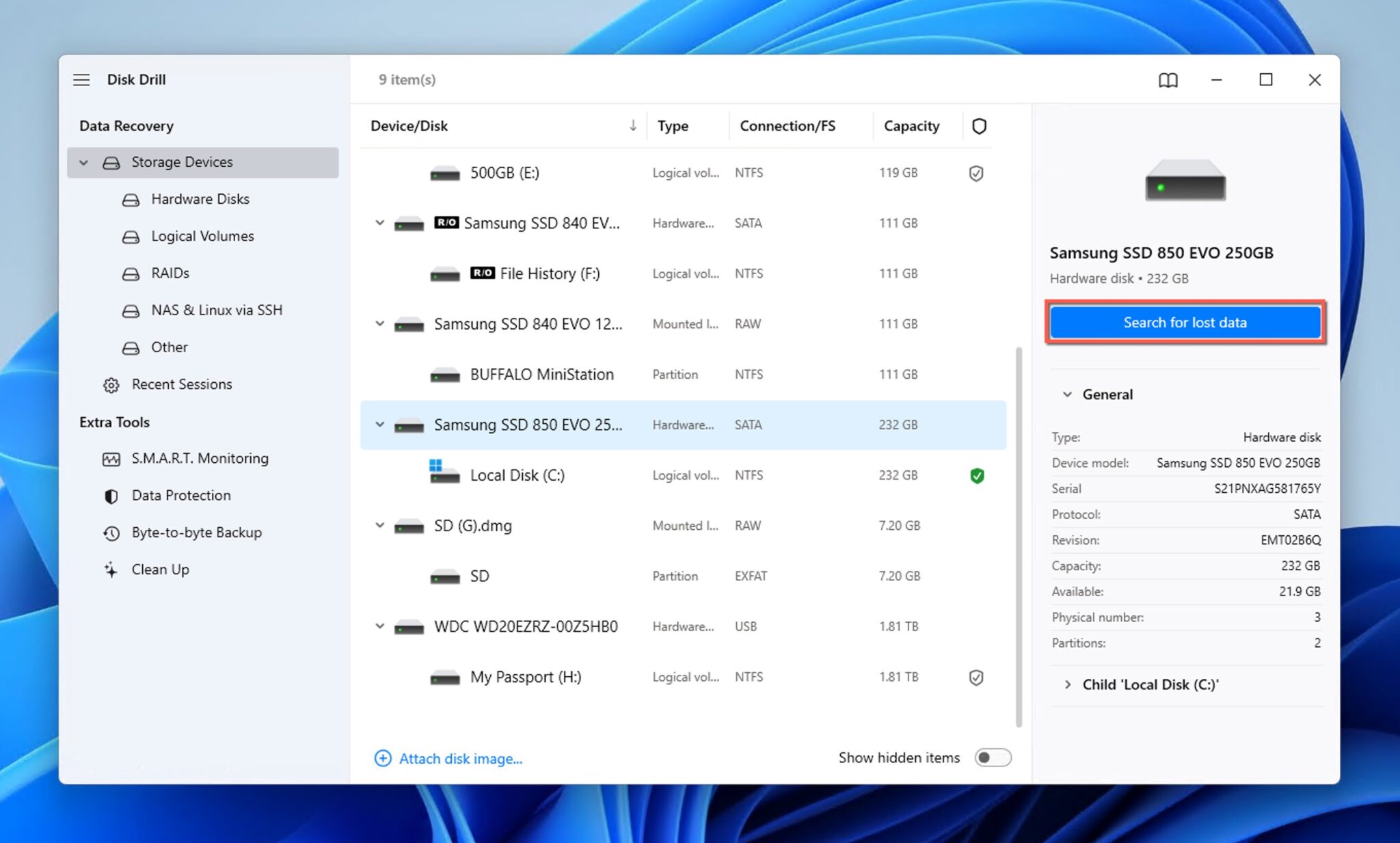Sort by the Device/Disk column header
Image resolution: width=1400 pixels, height=843 pixels.
tap(409, 126)
